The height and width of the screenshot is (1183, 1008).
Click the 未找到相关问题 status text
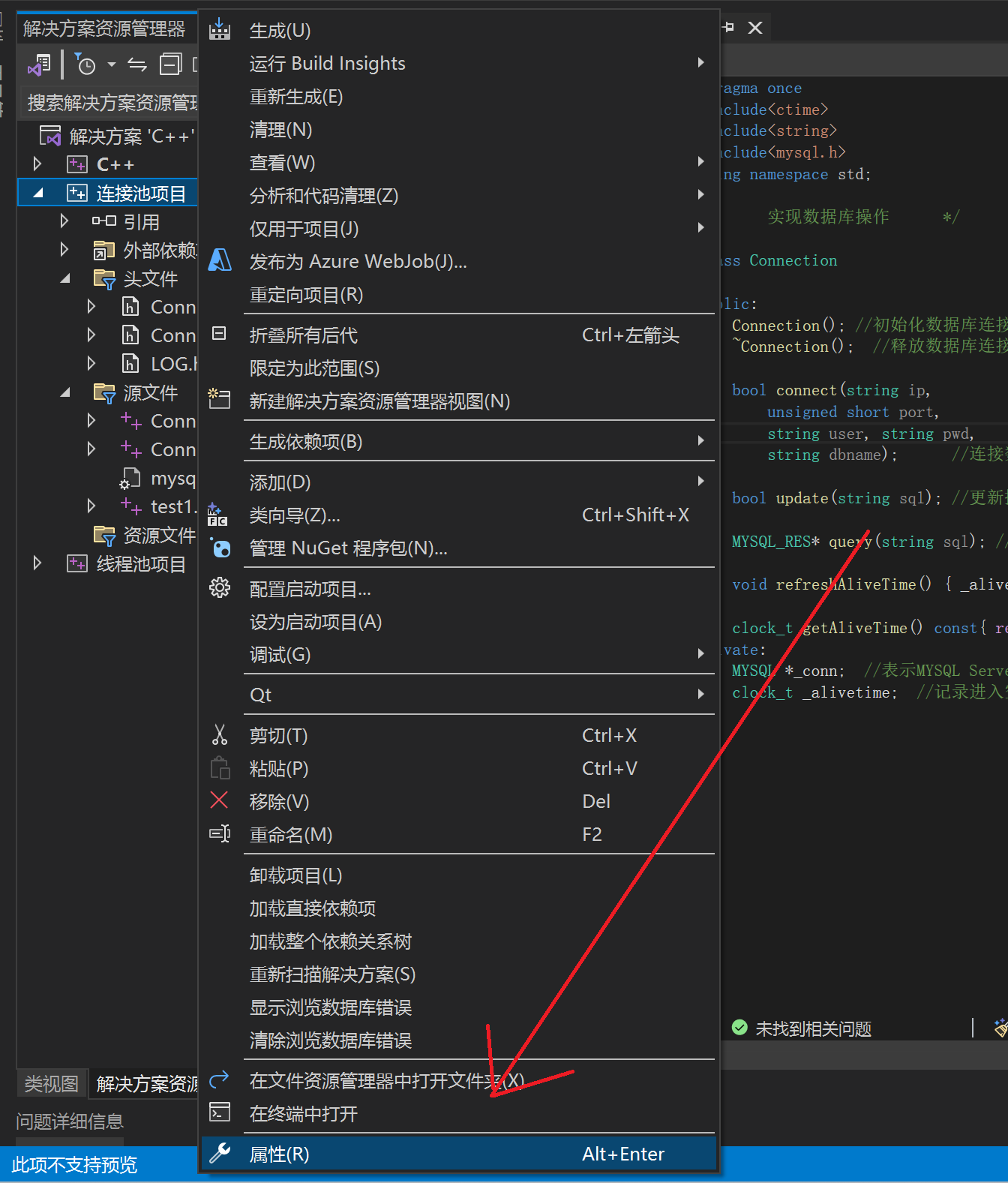(x=813, y=1028)
